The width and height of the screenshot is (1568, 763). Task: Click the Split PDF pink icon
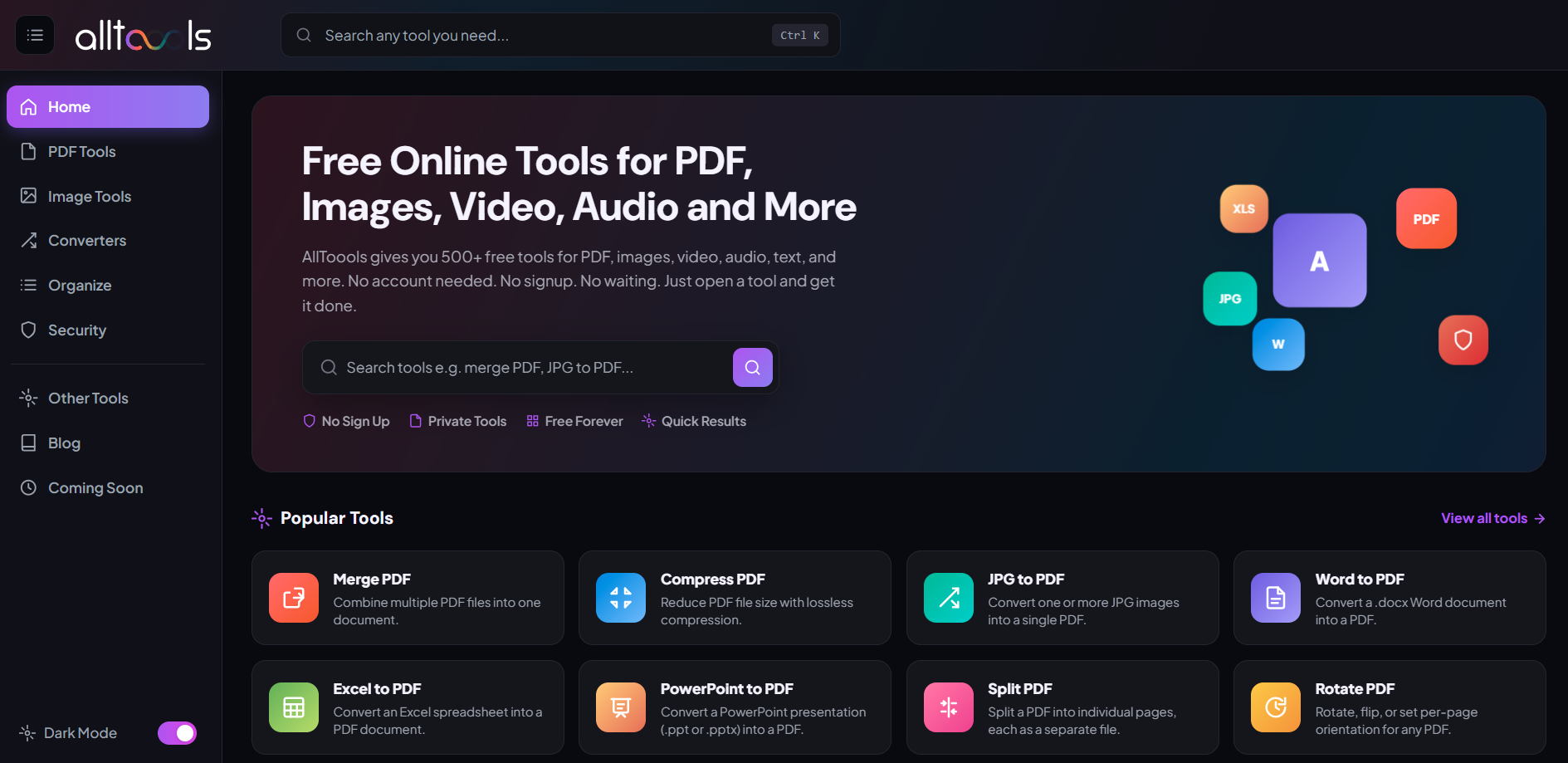point(949,707)
